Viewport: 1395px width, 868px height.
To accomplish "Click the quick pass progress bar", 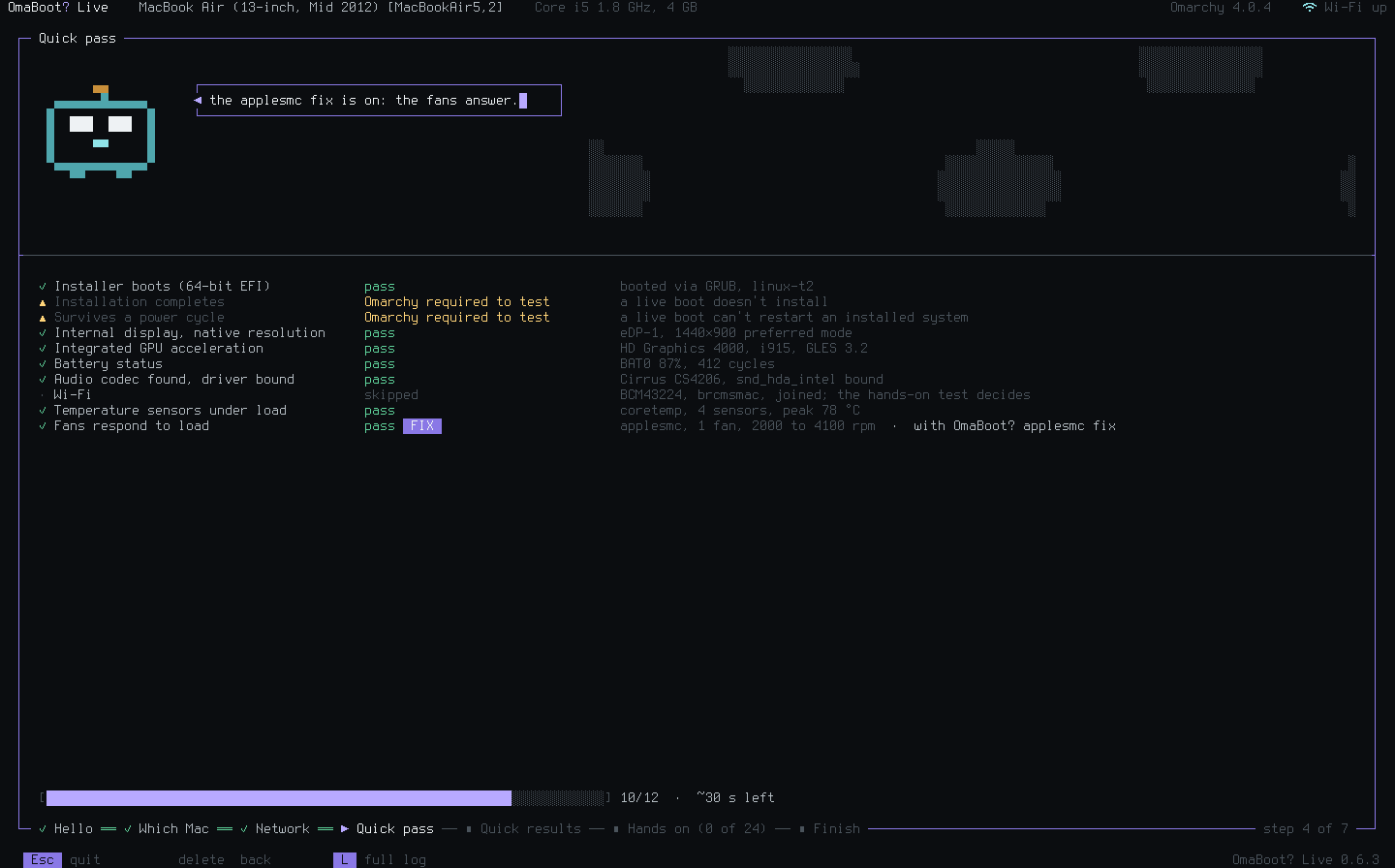I will 325,797.
